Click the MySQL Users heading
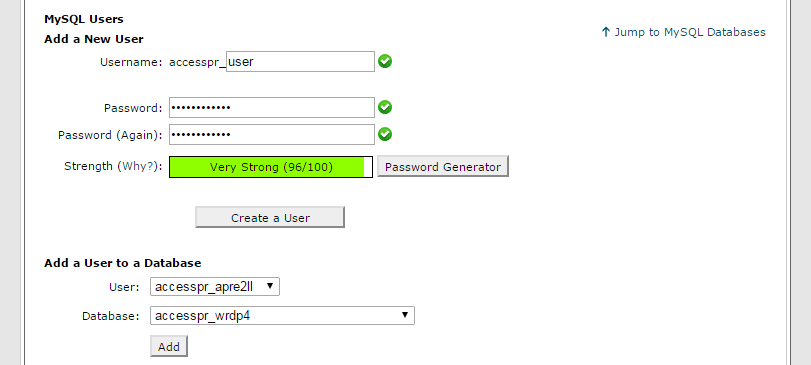The image size is (811, 365). click(84, 19)
